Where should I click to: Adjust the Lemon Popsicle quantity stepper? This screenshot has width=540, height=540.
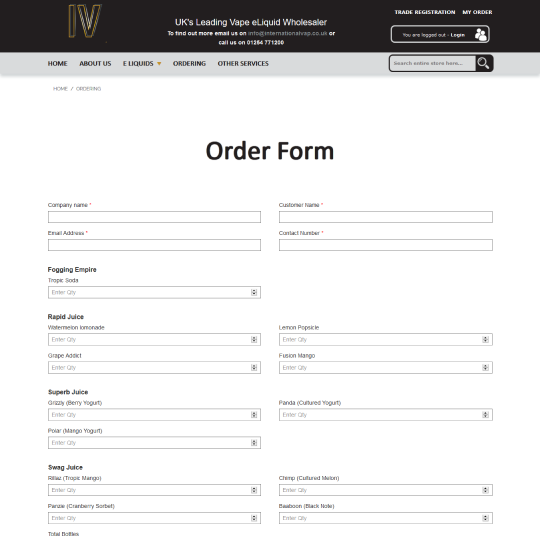point(485,340)
